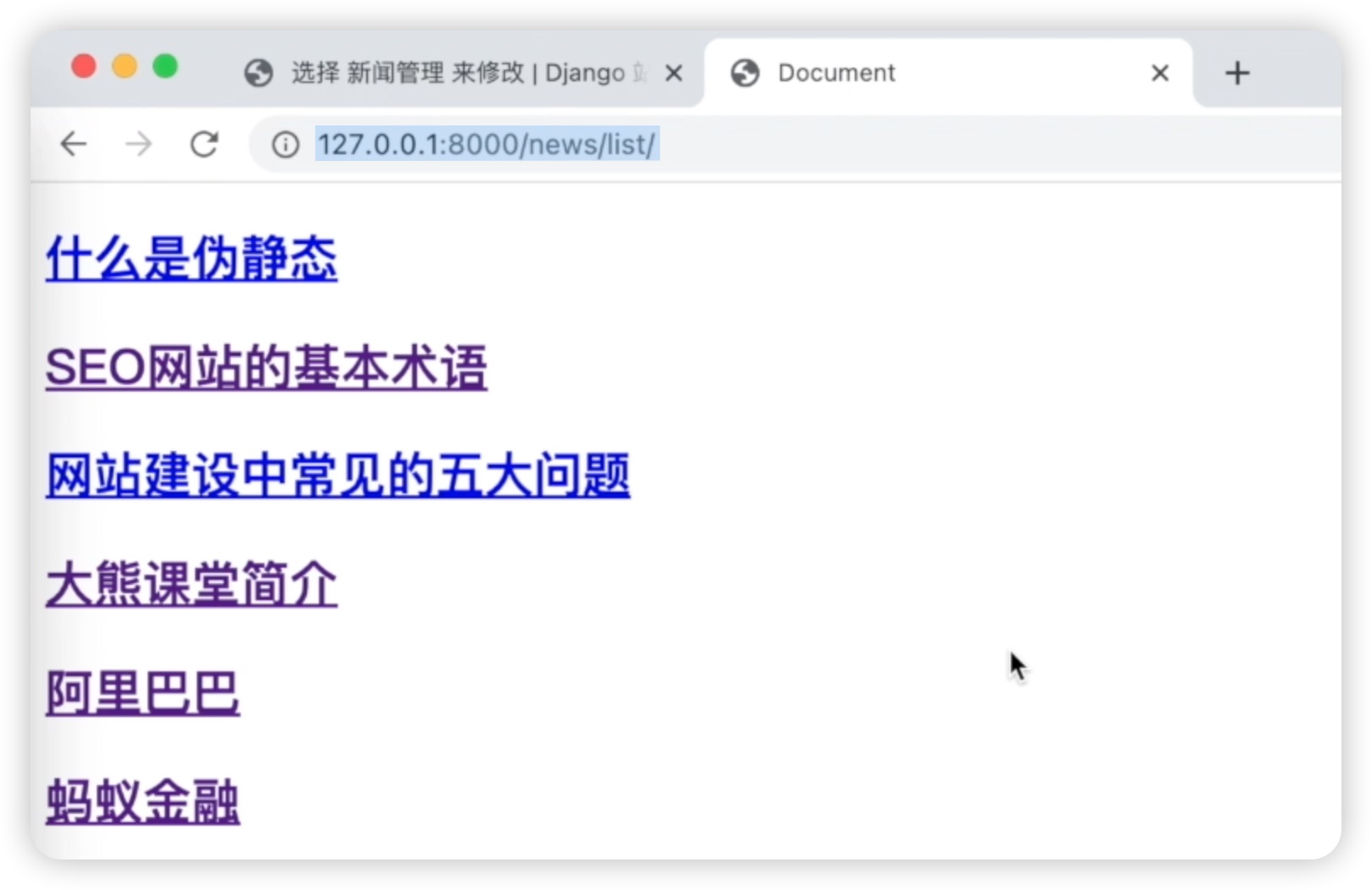Image resolution: width=1372 pixels, height=890 pixels.
Task: Reload the page with the refresh icon
Action: coord(204,145)
